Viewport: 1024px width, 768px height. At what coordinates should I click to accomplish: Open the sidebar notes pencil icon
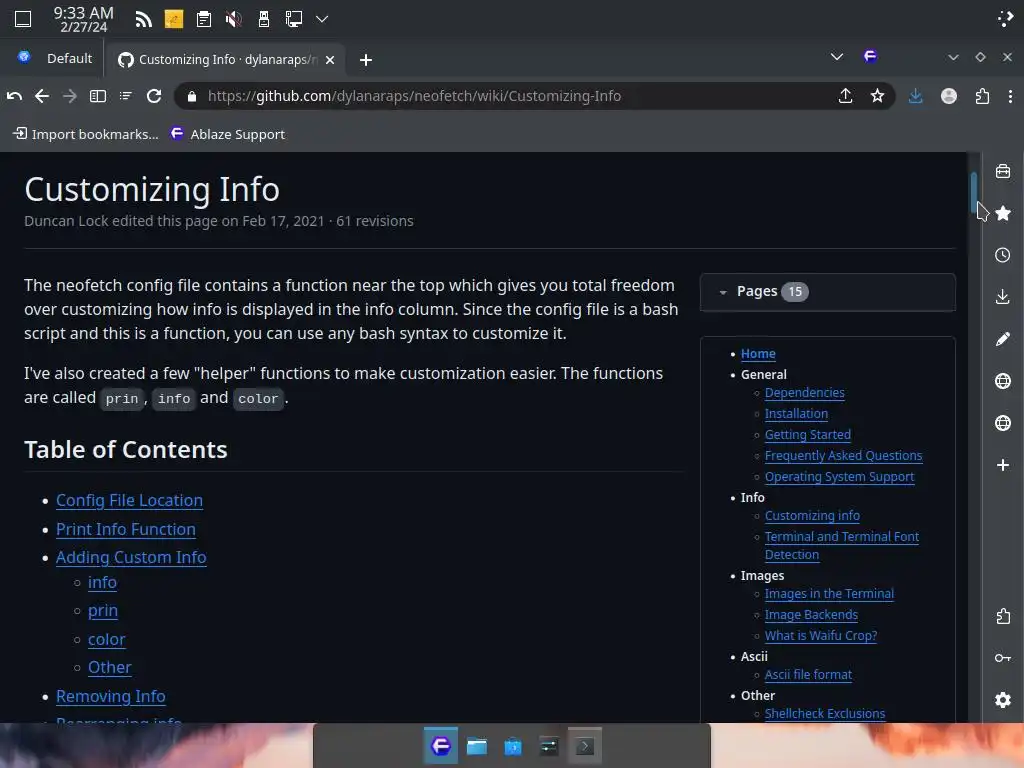coord(1003,339)
